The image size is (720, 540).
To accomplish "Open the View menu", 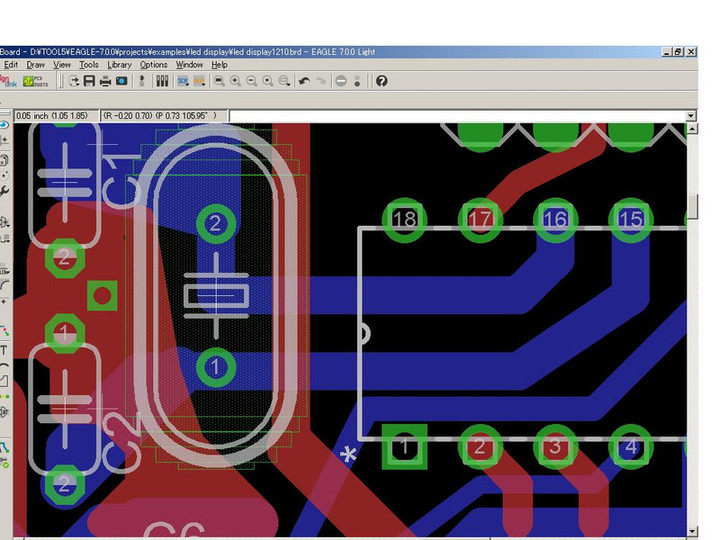I will 62,65.
